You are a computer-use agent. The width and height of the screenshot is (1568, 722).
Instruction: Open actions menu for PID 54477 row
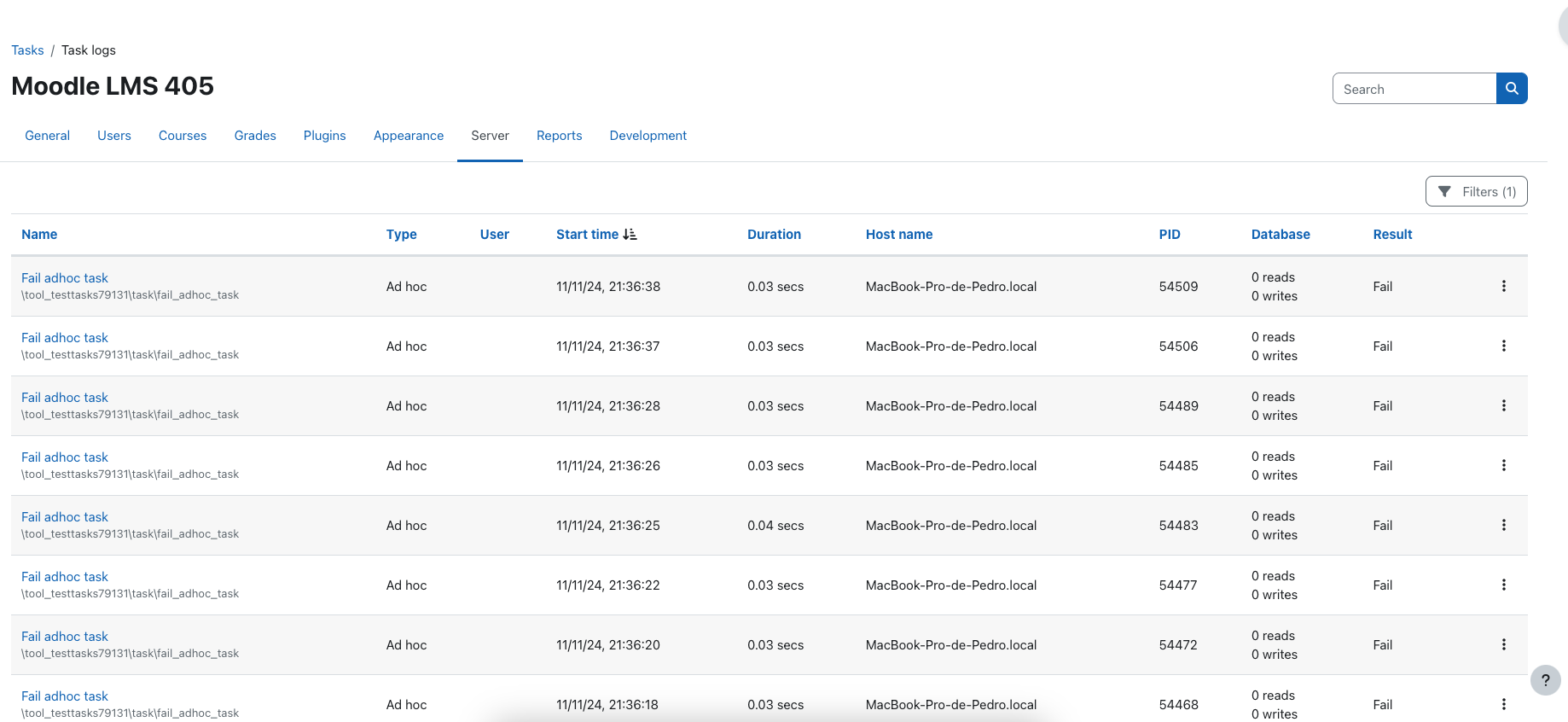[x=1504, y=585]
